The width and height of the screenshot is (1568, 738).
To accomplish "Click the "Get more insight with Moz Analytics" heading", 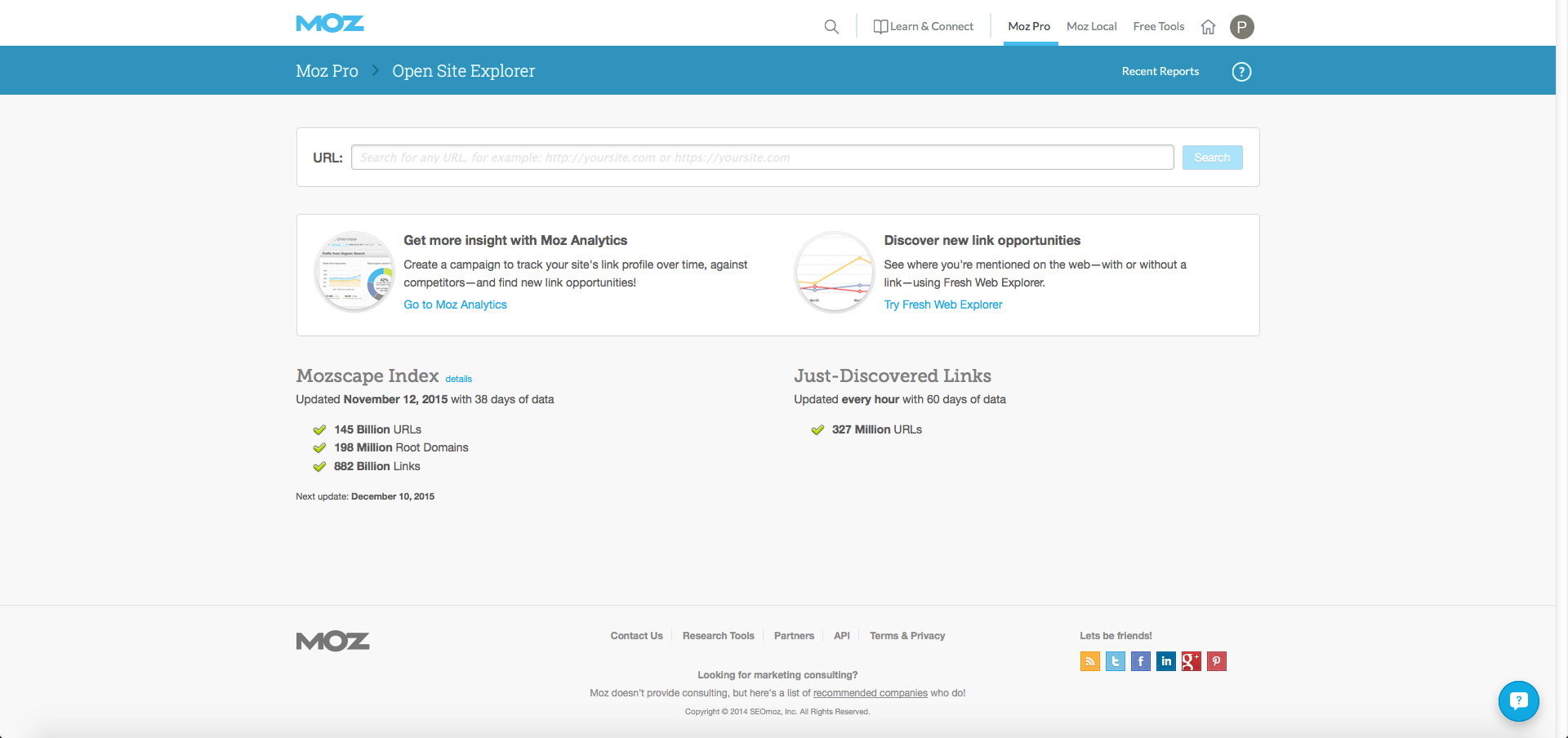I will (x=515, y=240).
